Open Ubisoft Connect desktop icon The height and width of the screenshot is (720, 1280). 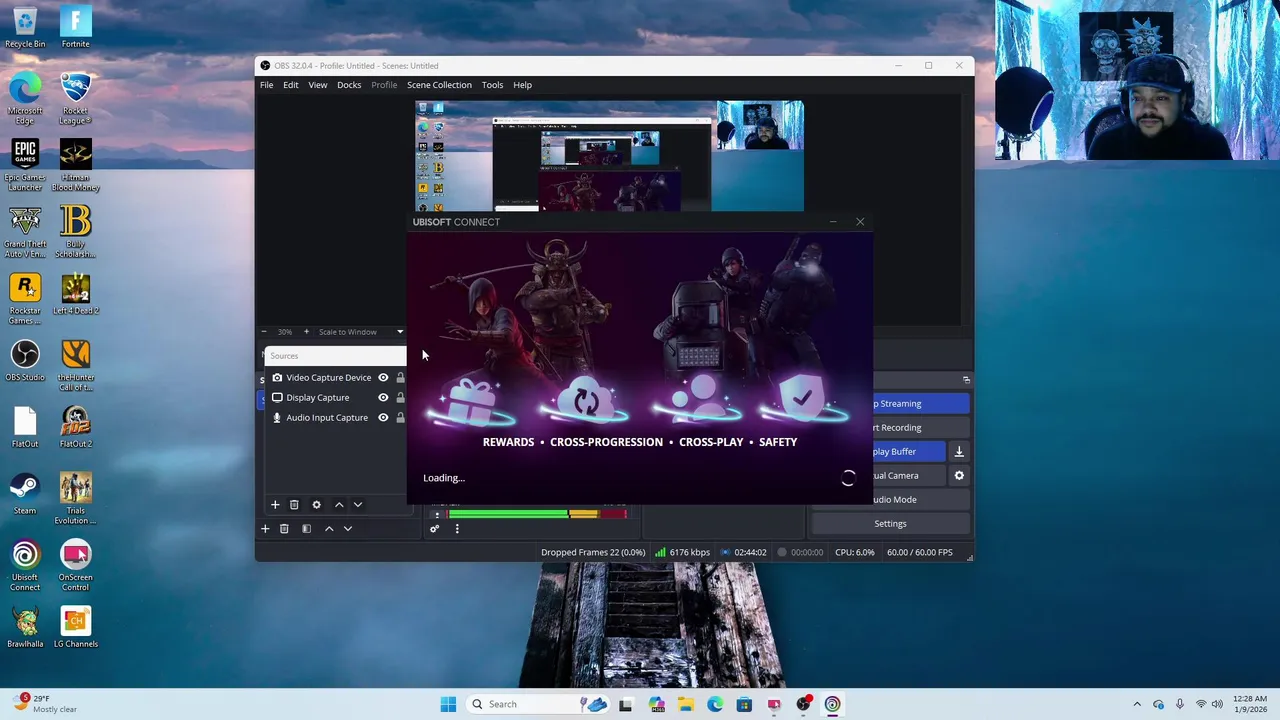25,566
